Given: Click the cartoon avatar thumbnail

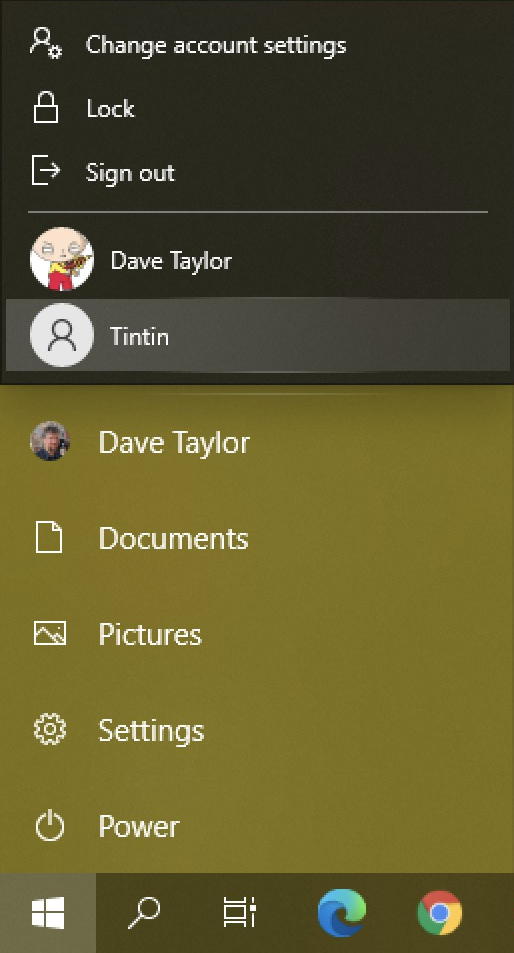Looking at the screenshot, I should (61, 259).
